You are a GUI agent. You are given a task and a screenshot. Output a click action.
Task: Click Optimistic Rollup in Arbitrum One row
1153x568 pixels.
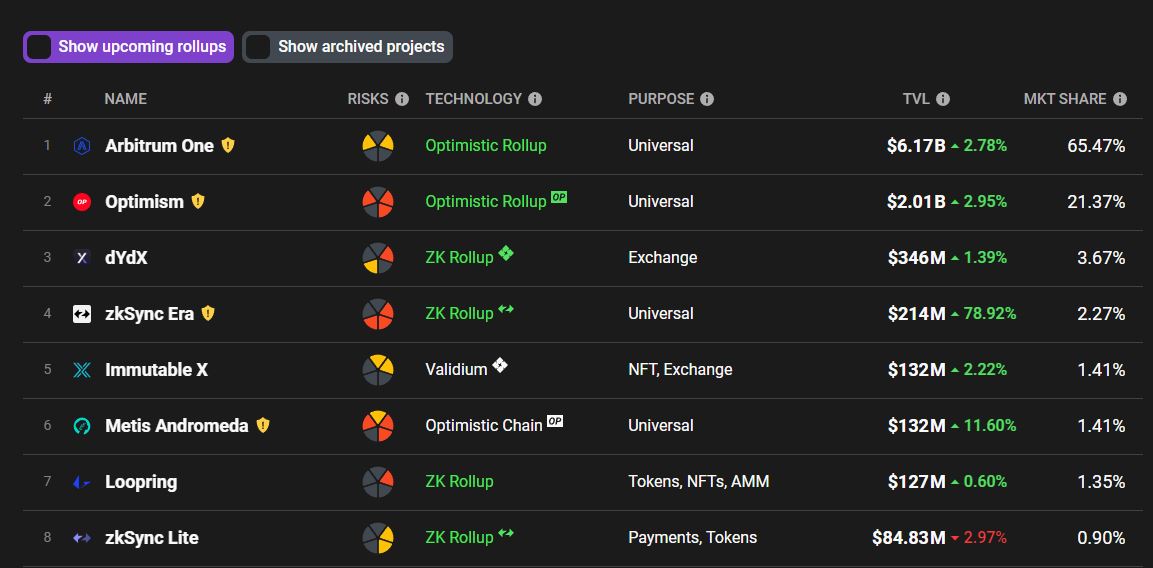tap(486, 146)
